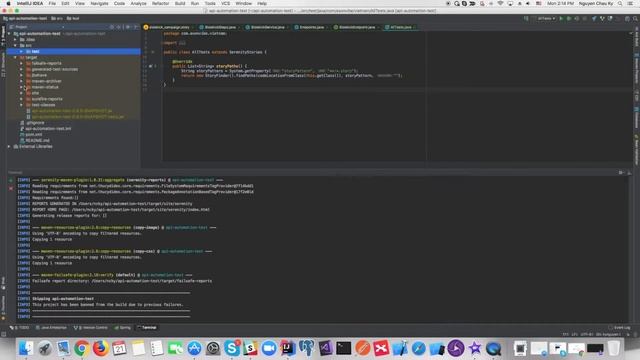Expand the generated-test-sources folder
This screenshot has height=360, width=640.
click(21, 69)
